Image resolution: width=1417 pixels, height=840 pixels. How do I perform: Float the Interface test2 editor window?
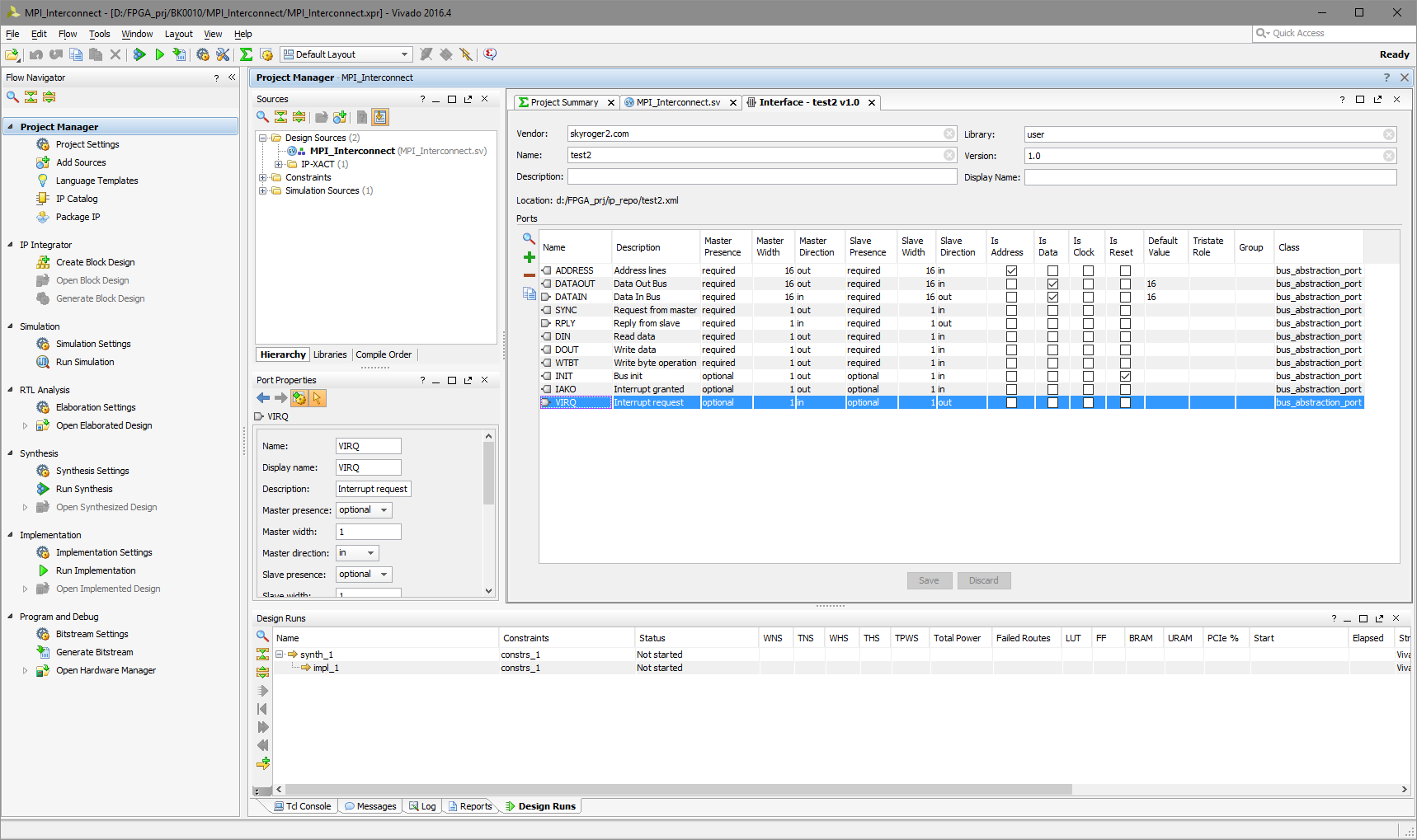click(1377, 99)
